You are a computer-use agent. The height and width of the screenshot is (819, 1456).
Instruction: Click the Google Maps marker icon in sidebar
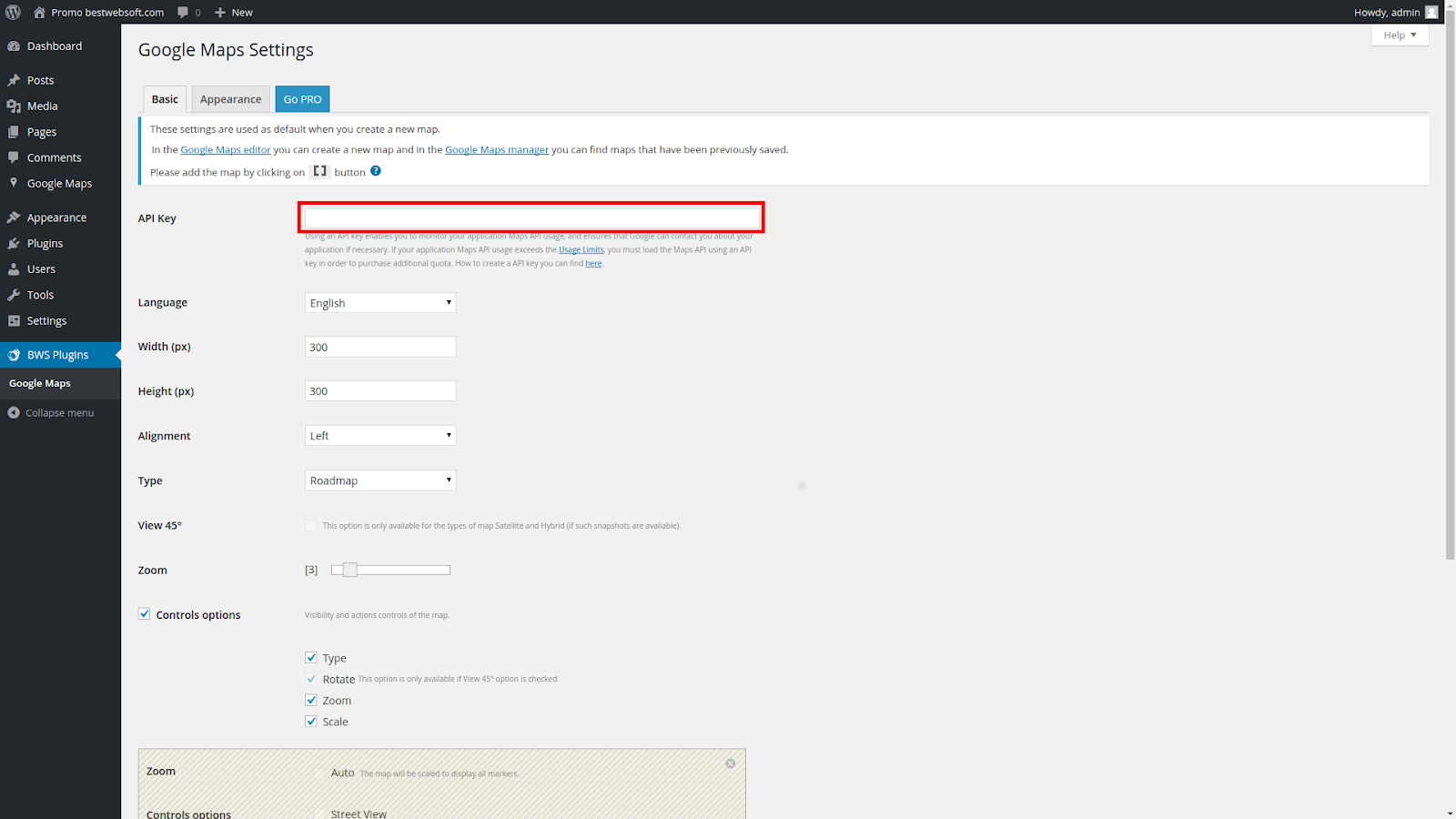tap(14, 183)
